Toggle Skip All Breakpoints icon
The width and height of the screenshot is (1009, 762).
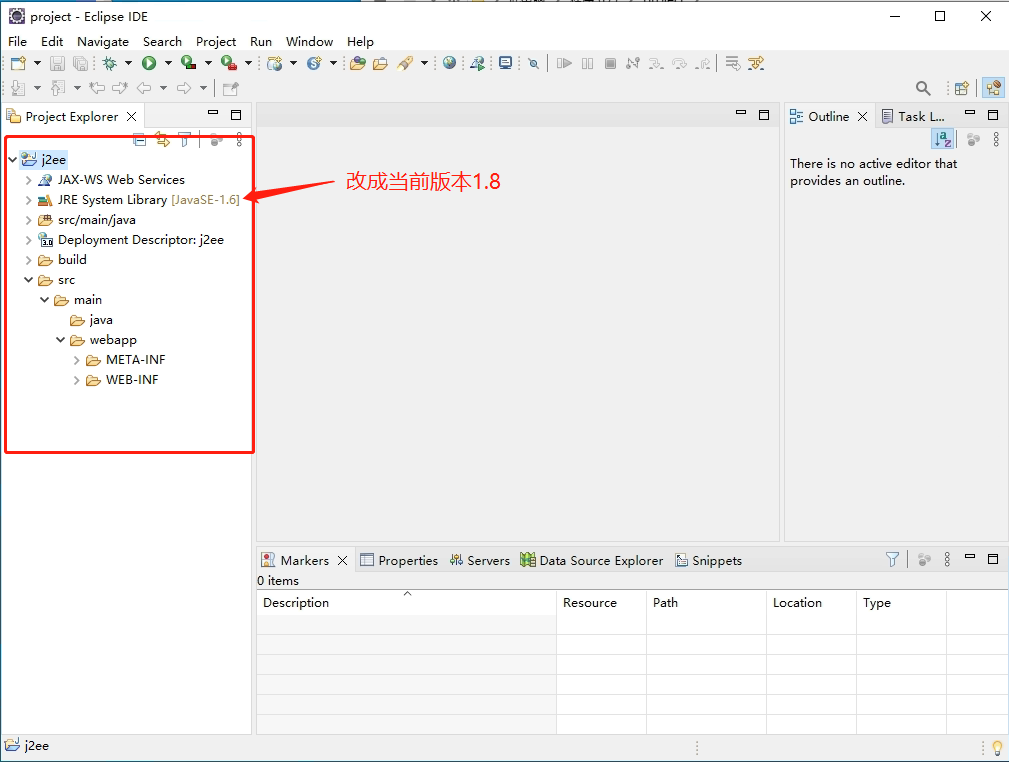(x=533, y=63)
